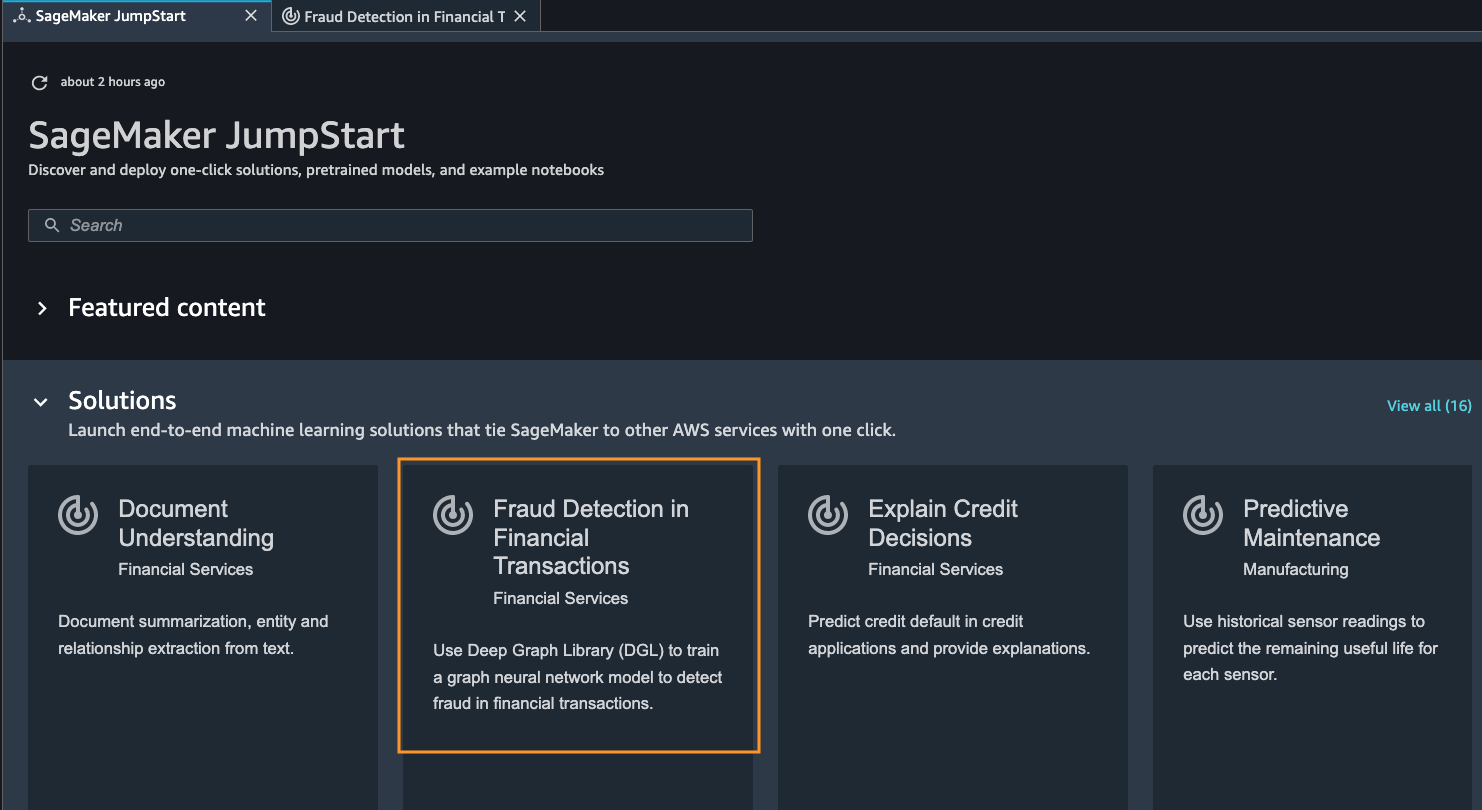The height and width of the screenshot is (810, 1482).
Task: Click 'Financial Services' under Explain Credit Decisions
Action: (x=936, y=569)
